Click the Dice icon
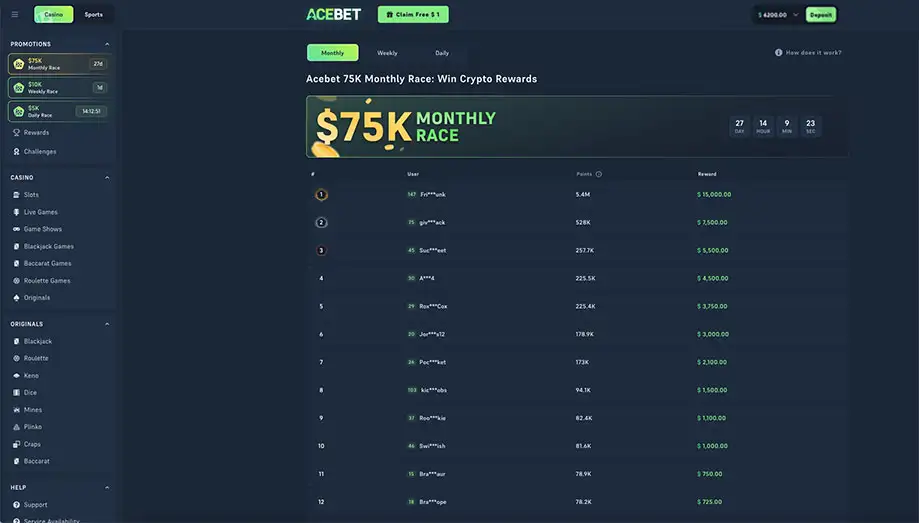The width and height of the screenshot is (919, 523). pyautogui.click(x=16, y=393)
